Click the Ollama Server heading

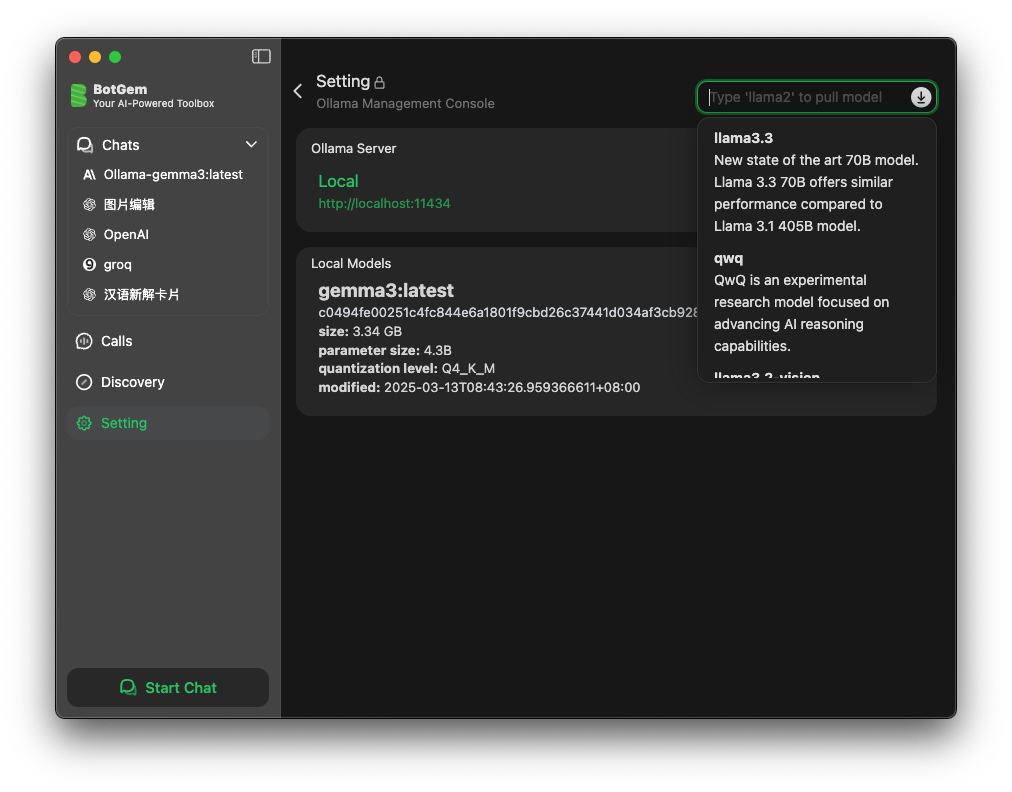(354, 148)
